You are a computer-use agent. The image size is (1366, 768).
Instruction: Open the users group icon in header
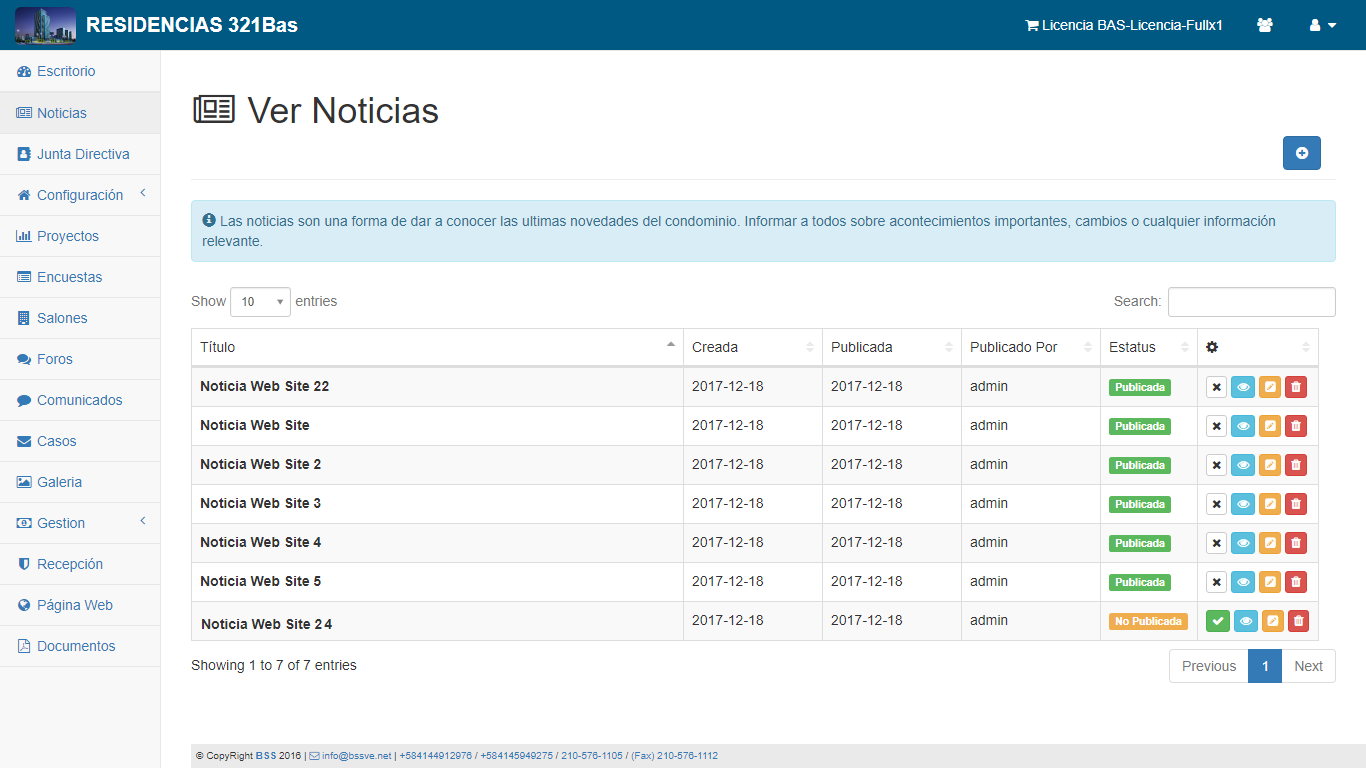pyautogui.click(x=1265, y=25)
